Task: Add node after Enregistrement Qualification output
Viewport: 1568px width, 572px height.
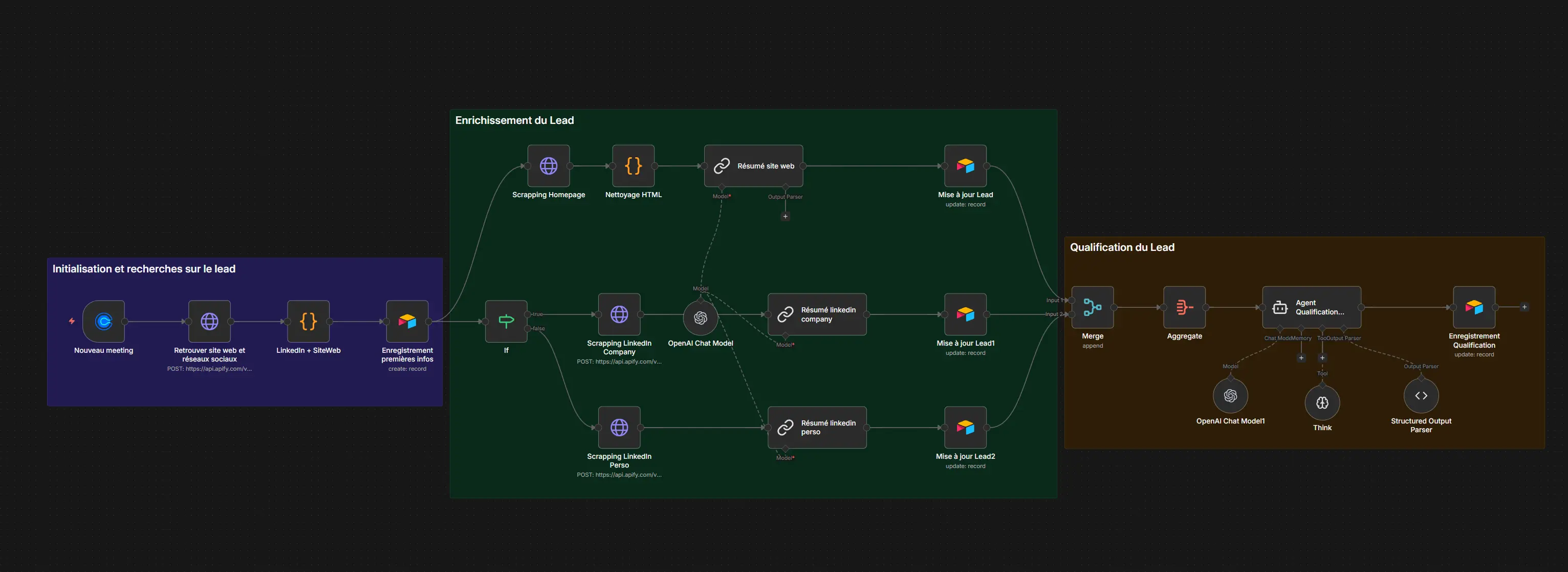Action: click(1524, 307)
